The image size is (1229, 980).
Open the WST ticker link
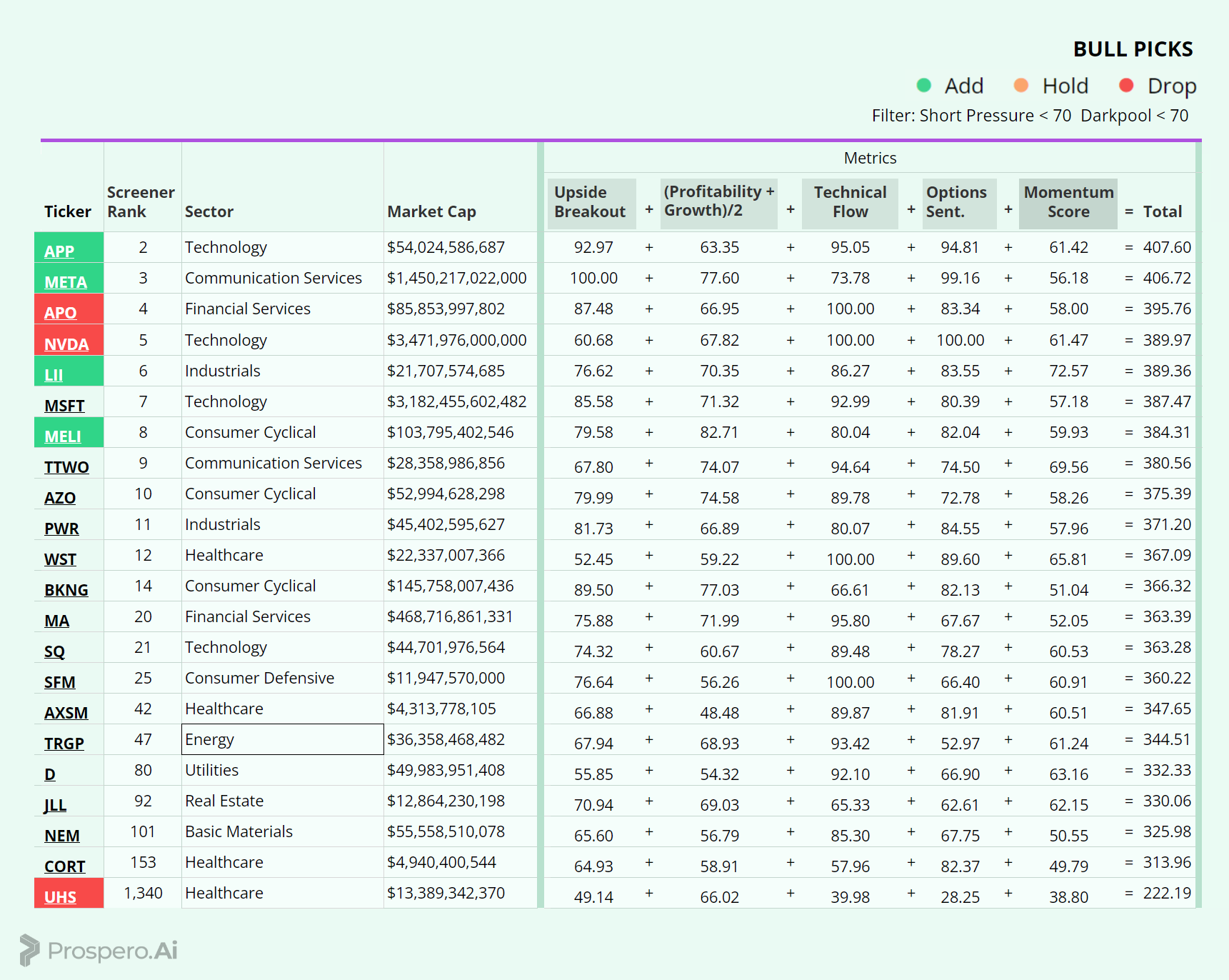(x=60, y=559)
